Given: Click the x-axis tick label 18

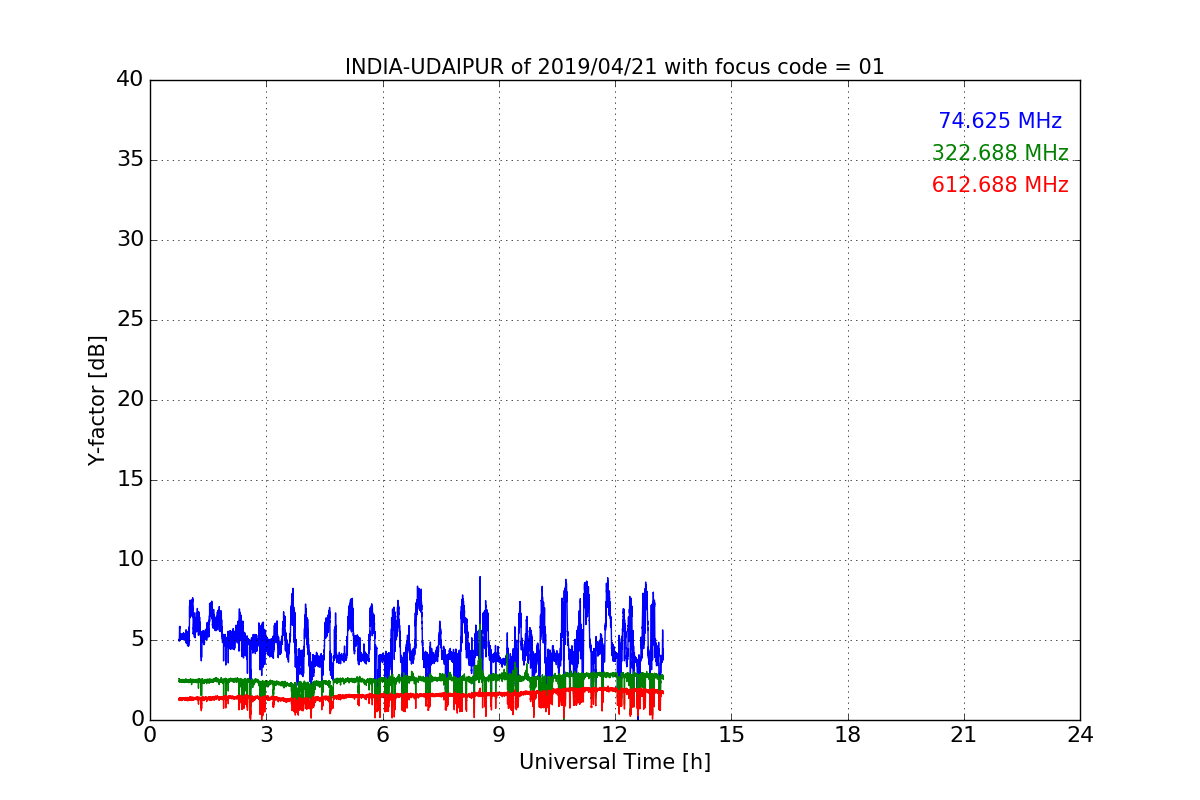Looking at the screenshot, I should tap(848, 735).
